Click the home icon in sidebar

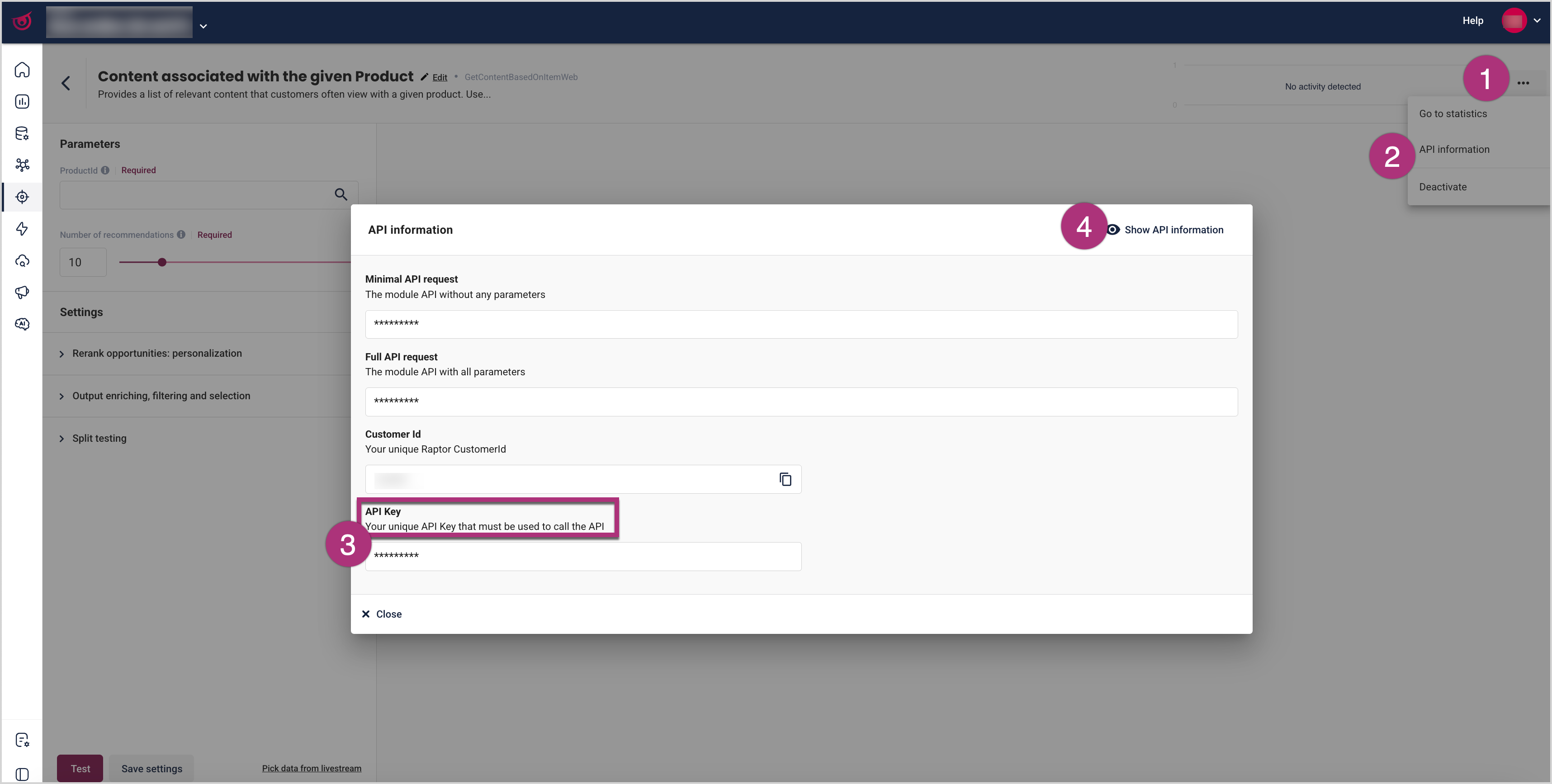click(x=22, y=70)
